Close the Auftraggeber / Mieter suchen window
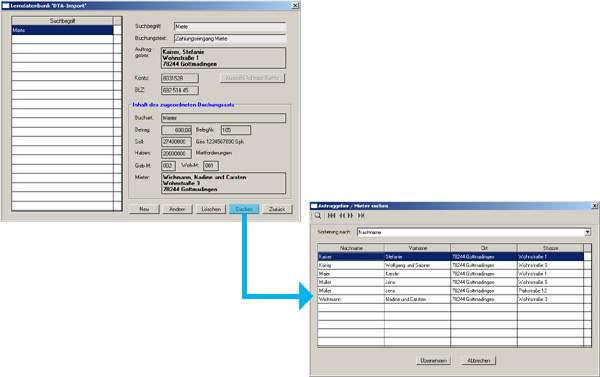The width and height of the screenshot is (600, 377). tap(594, 206)
